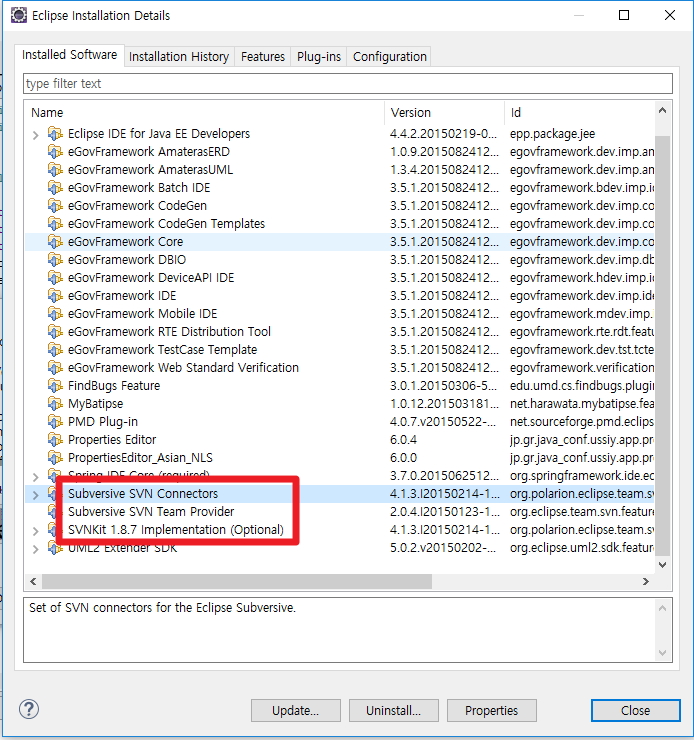
Task: Click the scroll-left arrow under the list
Action: click(x=33, y=581)
